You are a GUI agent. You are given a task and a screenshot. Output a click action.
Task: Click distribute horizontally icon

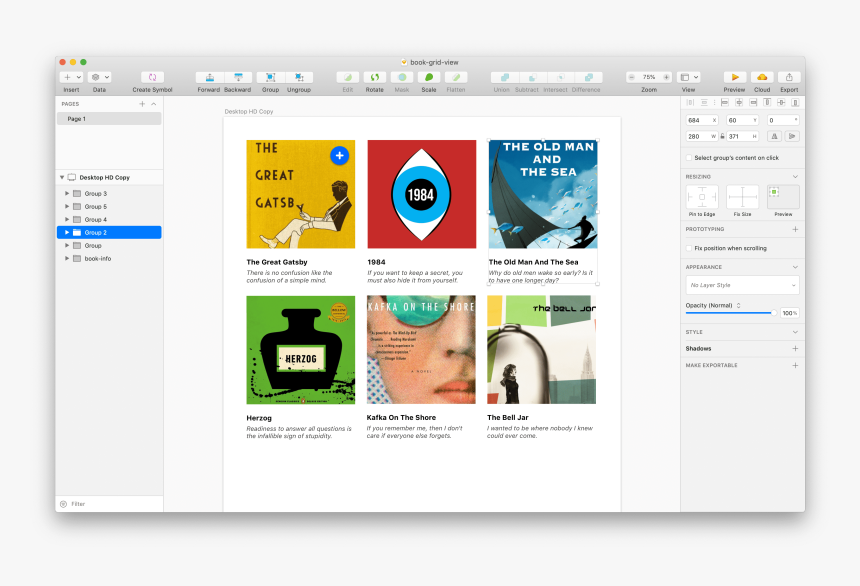click(x=690, y=102)
